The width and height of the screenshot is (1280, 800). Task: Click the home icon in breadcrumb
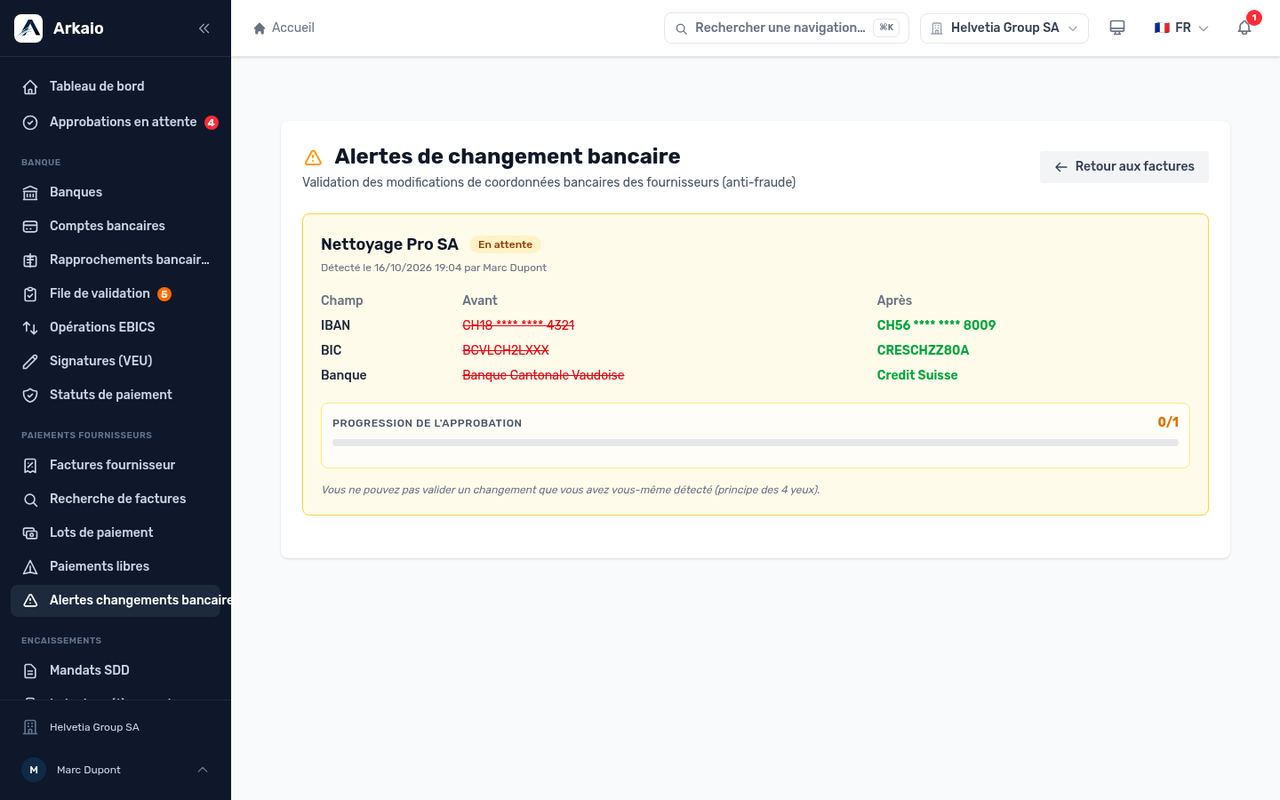[x=260, y=28]
